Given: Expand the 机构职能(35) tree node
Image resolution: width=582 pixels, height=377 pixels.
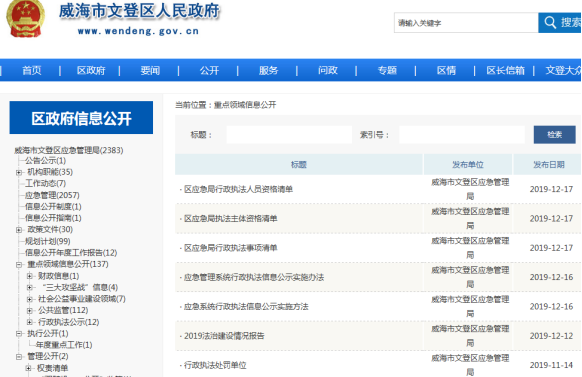Looking at the screenshot, I should tap(19, 172).
